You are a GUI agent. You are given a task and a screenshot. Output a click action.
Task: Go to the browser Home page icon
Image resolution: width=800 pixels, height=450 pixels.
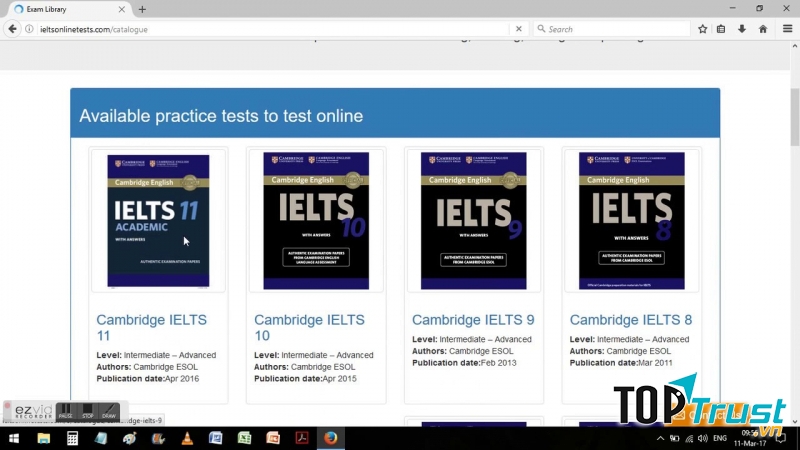[x=763, y=29]
